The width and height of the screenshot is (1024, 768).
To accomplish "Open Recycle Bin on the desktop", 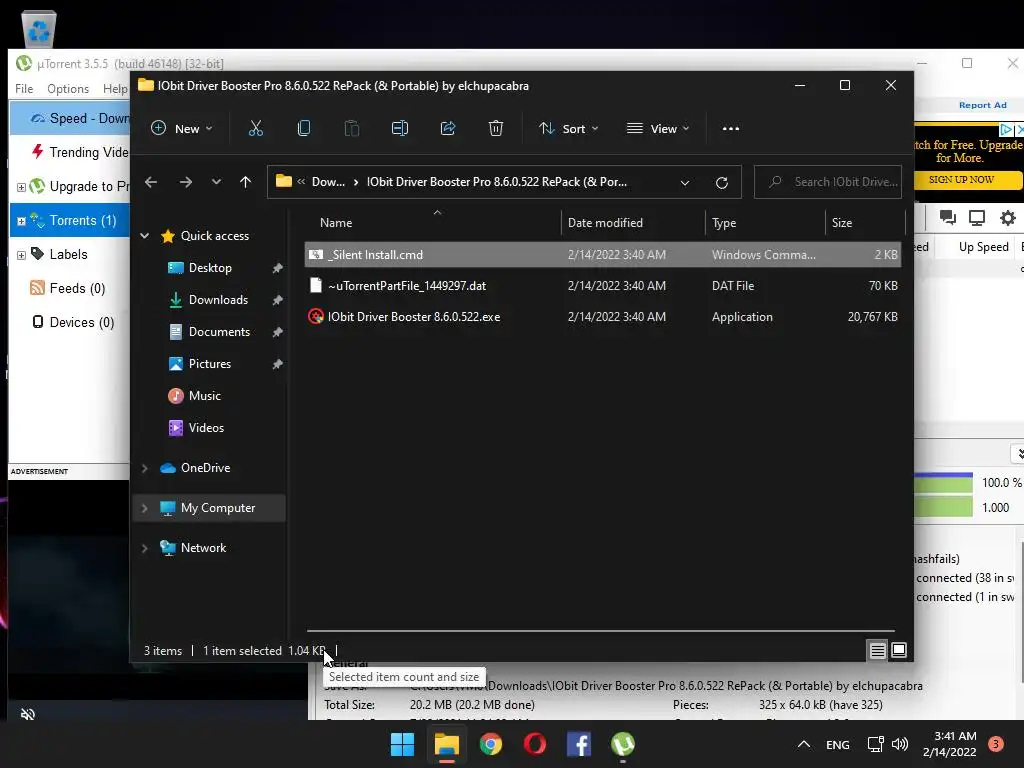I will pos(39,29).
